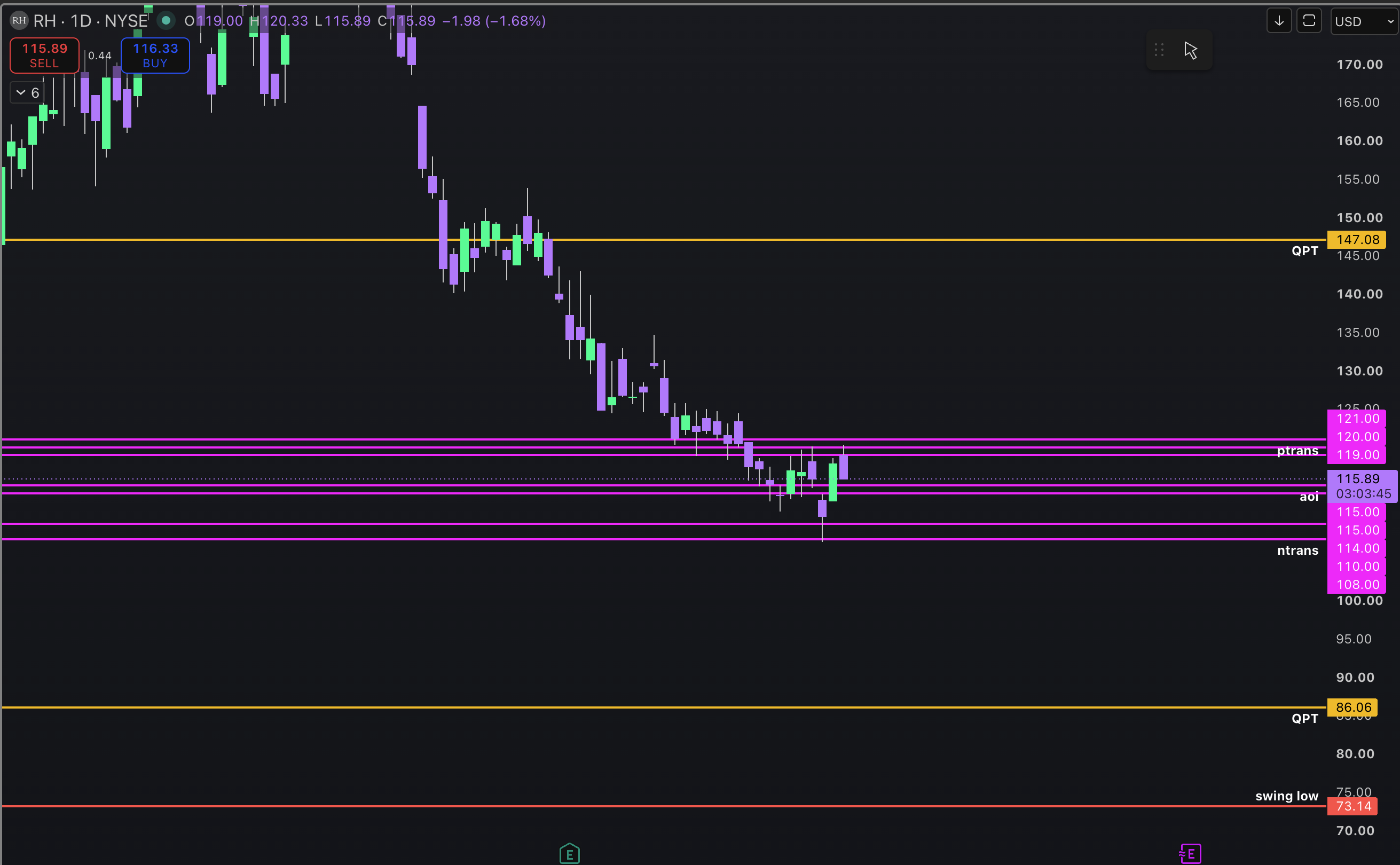This screenshot has width=1400, height=865.
Task: Grab the floating toolbar drag handle
Action: coord(1159,50)
